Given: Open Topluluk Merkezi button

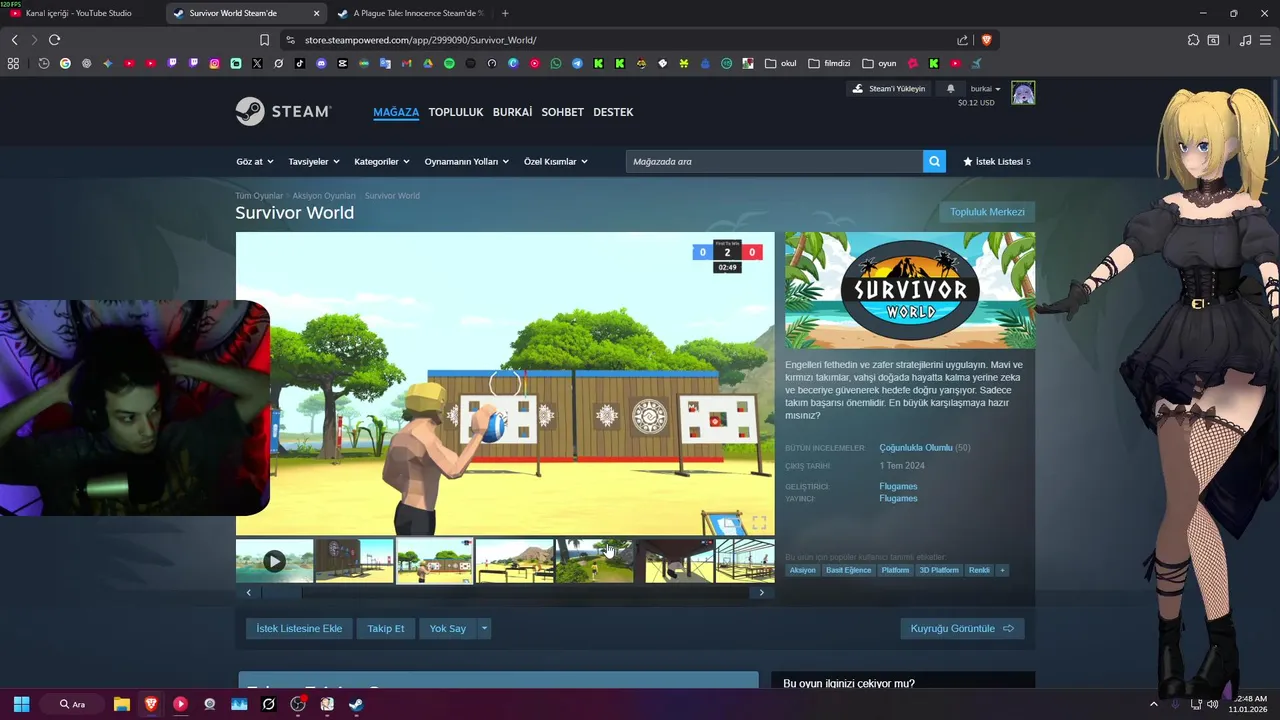Looking at the screenshot, I should click(987, 212).
